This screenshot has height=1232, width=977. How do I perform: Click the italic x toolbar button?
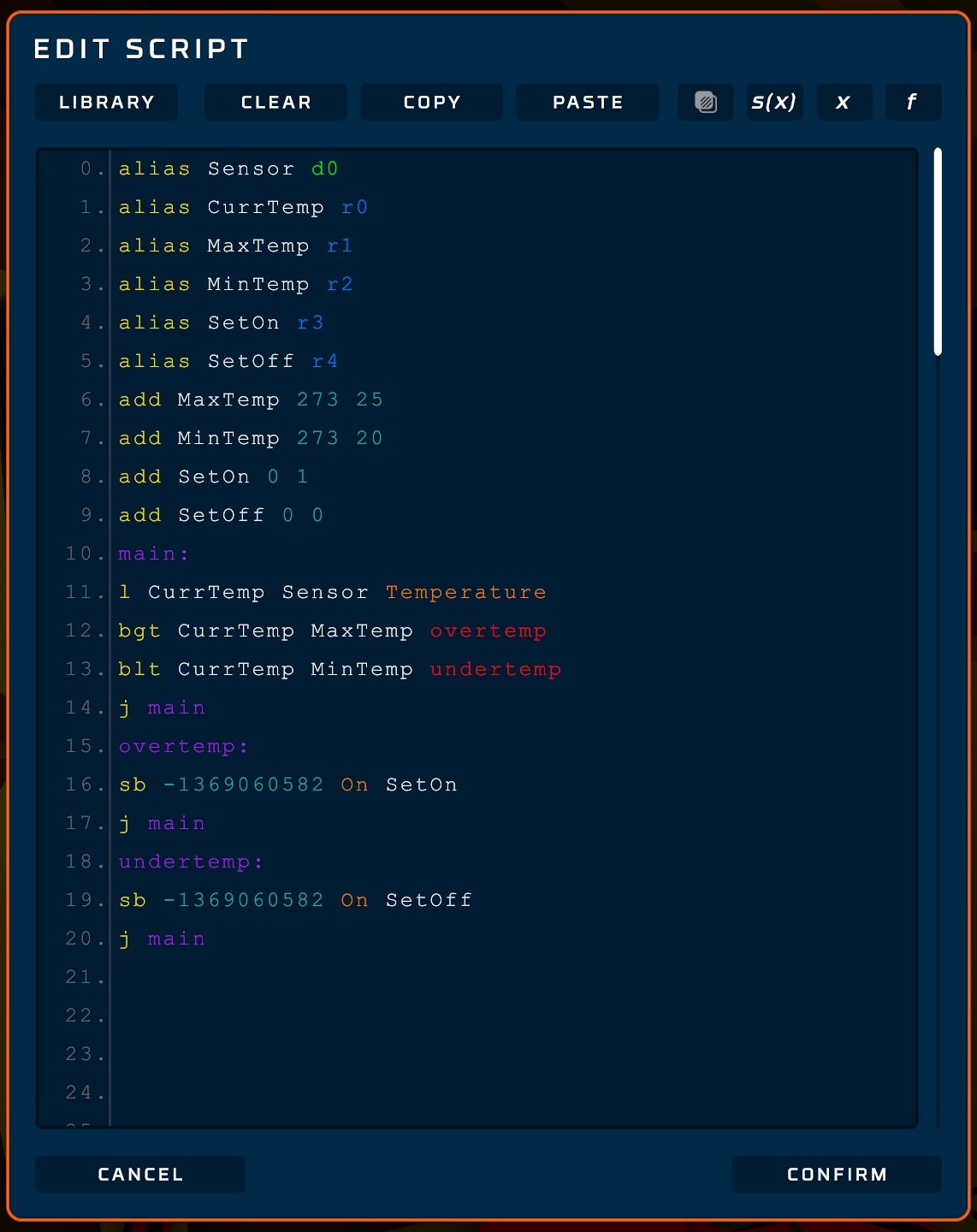coord(844,103)
